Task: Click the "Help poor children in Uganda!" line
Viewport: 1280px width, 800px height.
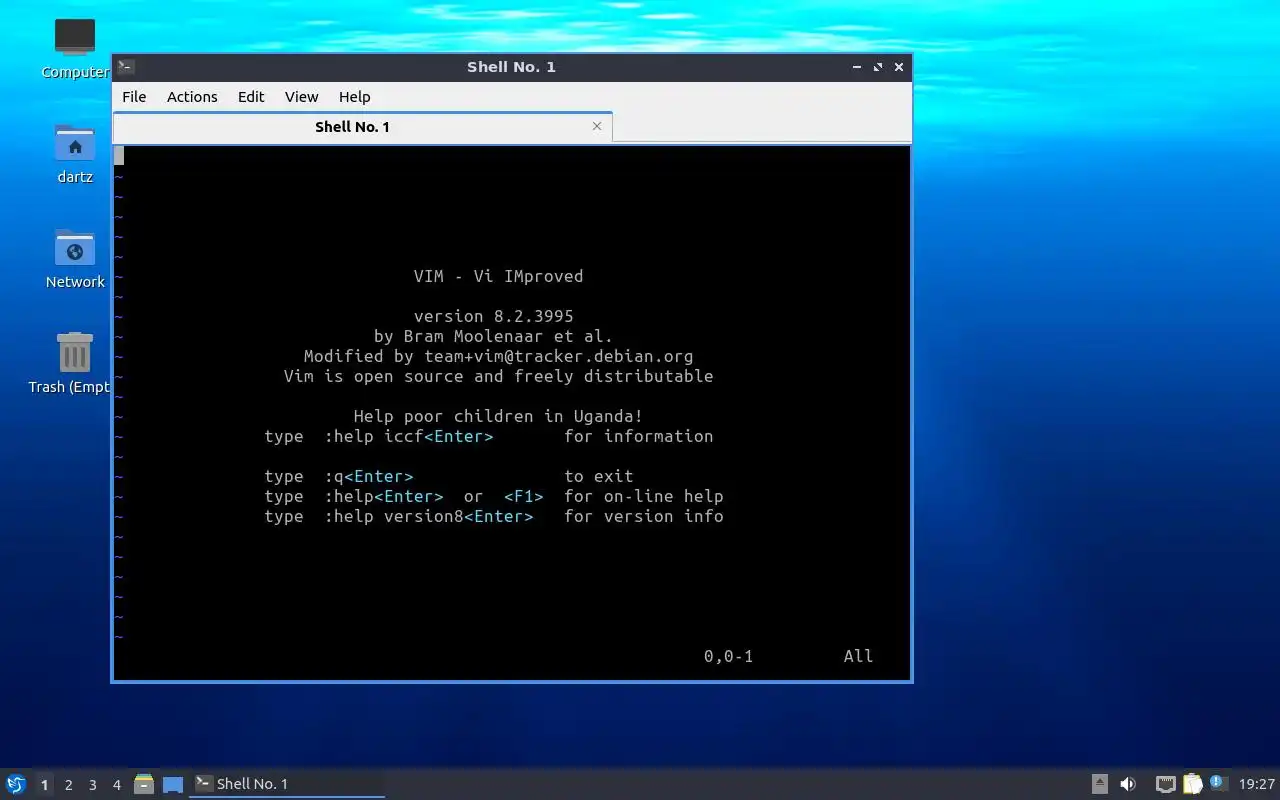Action: tap(498, 416)
